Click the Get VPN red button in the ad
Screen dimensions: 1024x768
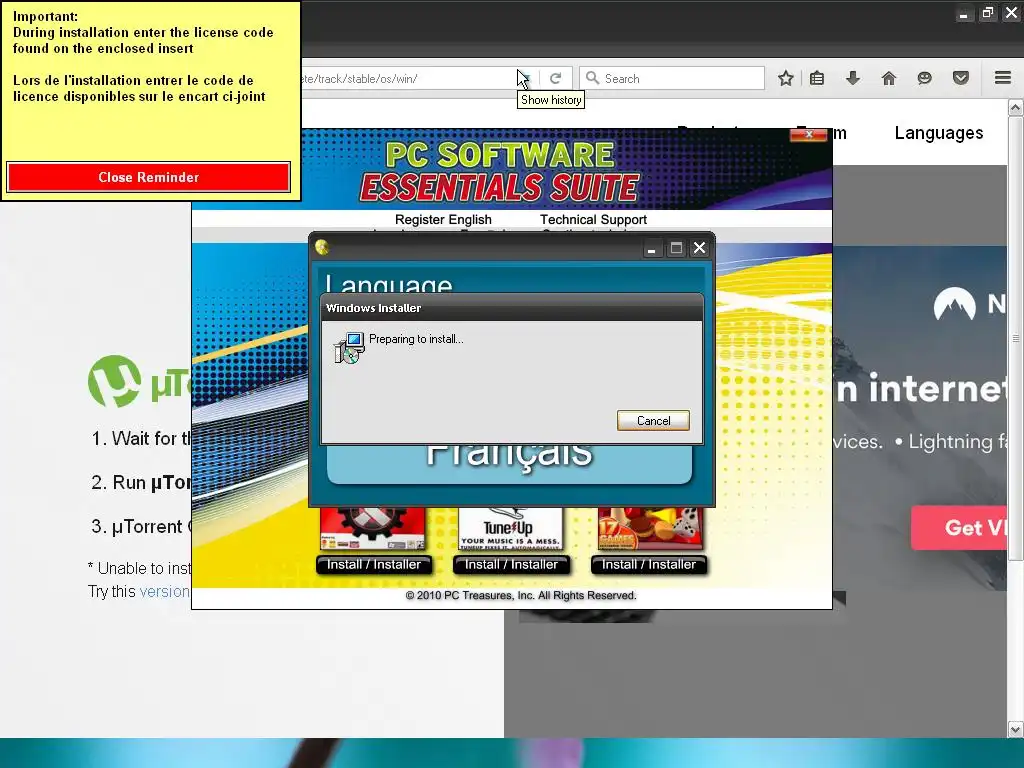click(959, 527)
